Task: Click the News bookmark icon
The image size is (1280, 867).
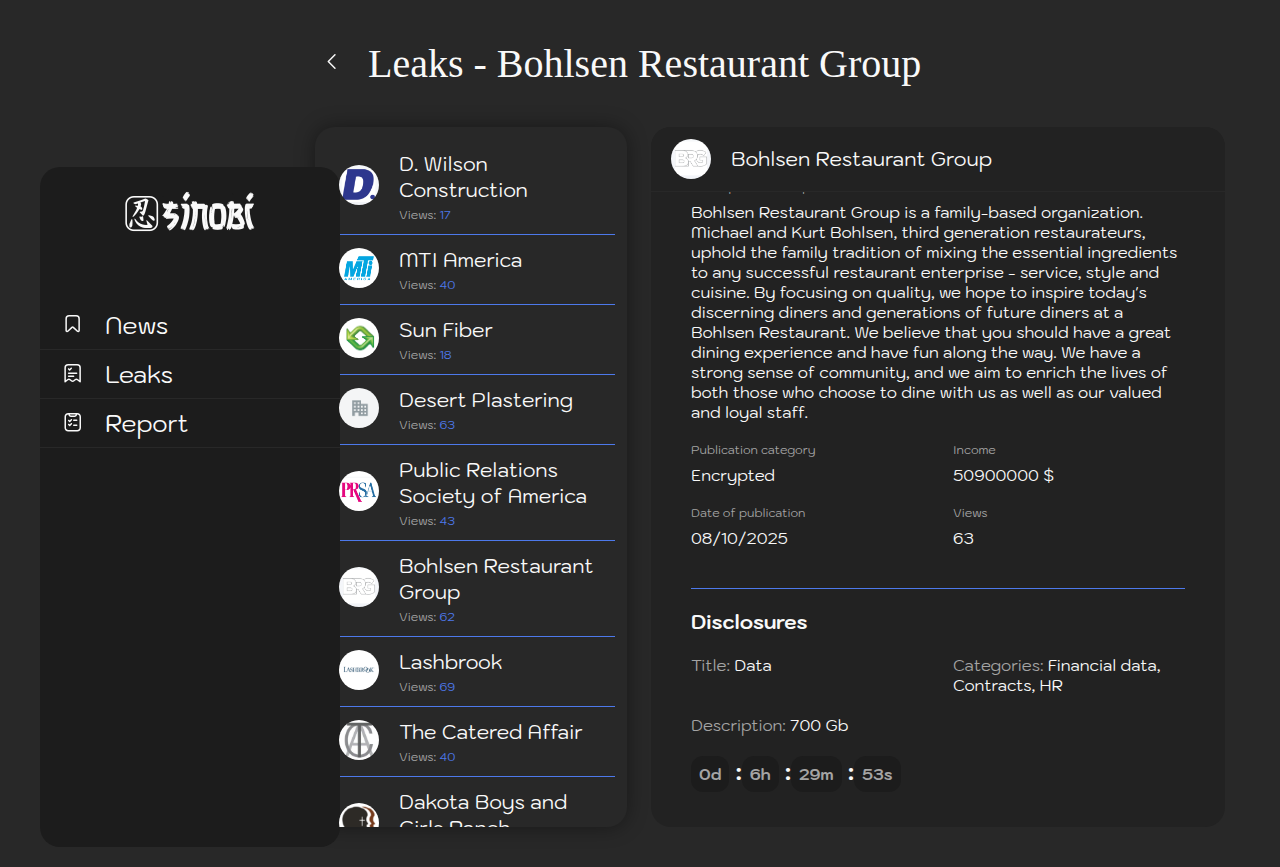Action: pyautogui.click(x=73, y=325)
